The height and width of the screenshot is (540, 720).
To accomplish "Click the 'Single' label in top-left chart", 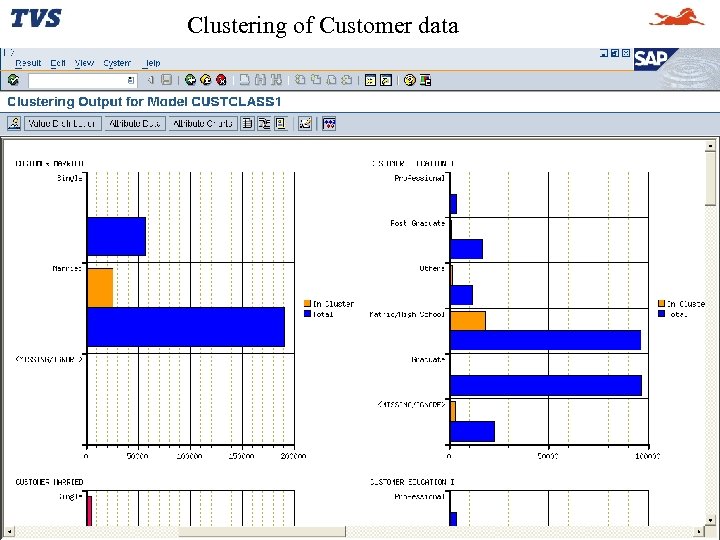I will click(70, 178).
